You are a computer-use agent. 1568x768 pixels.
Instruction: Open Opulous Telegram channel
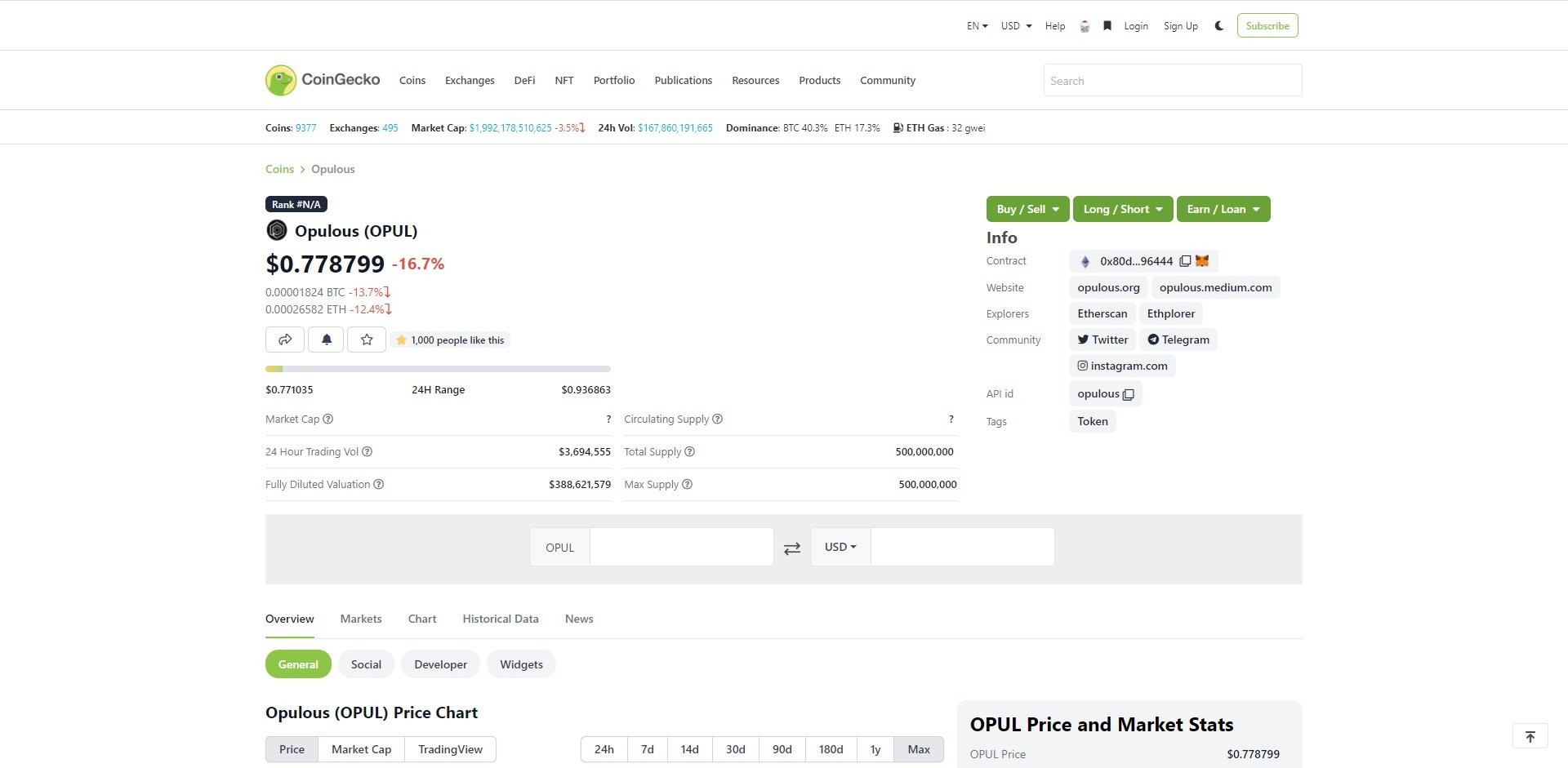[1178, 340]
